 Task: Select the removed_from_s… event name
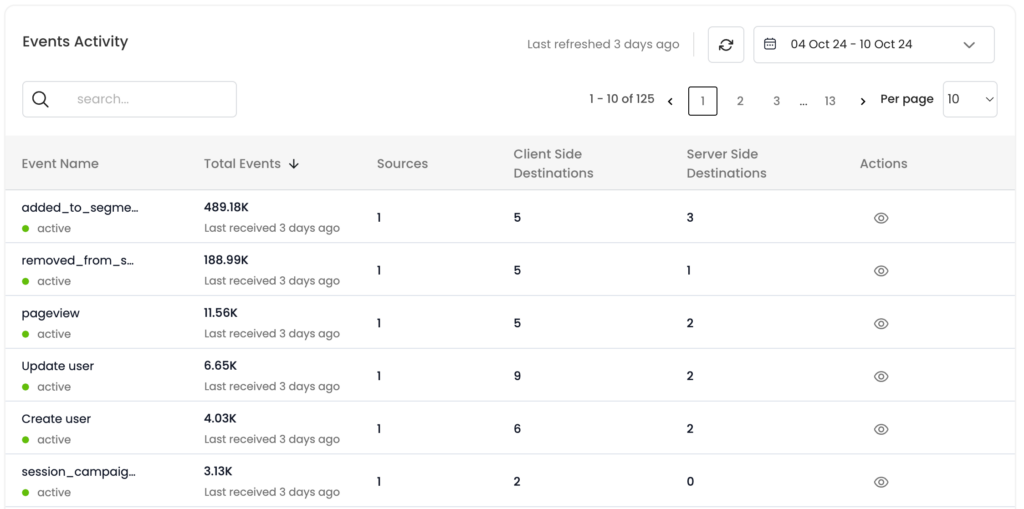pyautogui.click(x=78, y=261)
